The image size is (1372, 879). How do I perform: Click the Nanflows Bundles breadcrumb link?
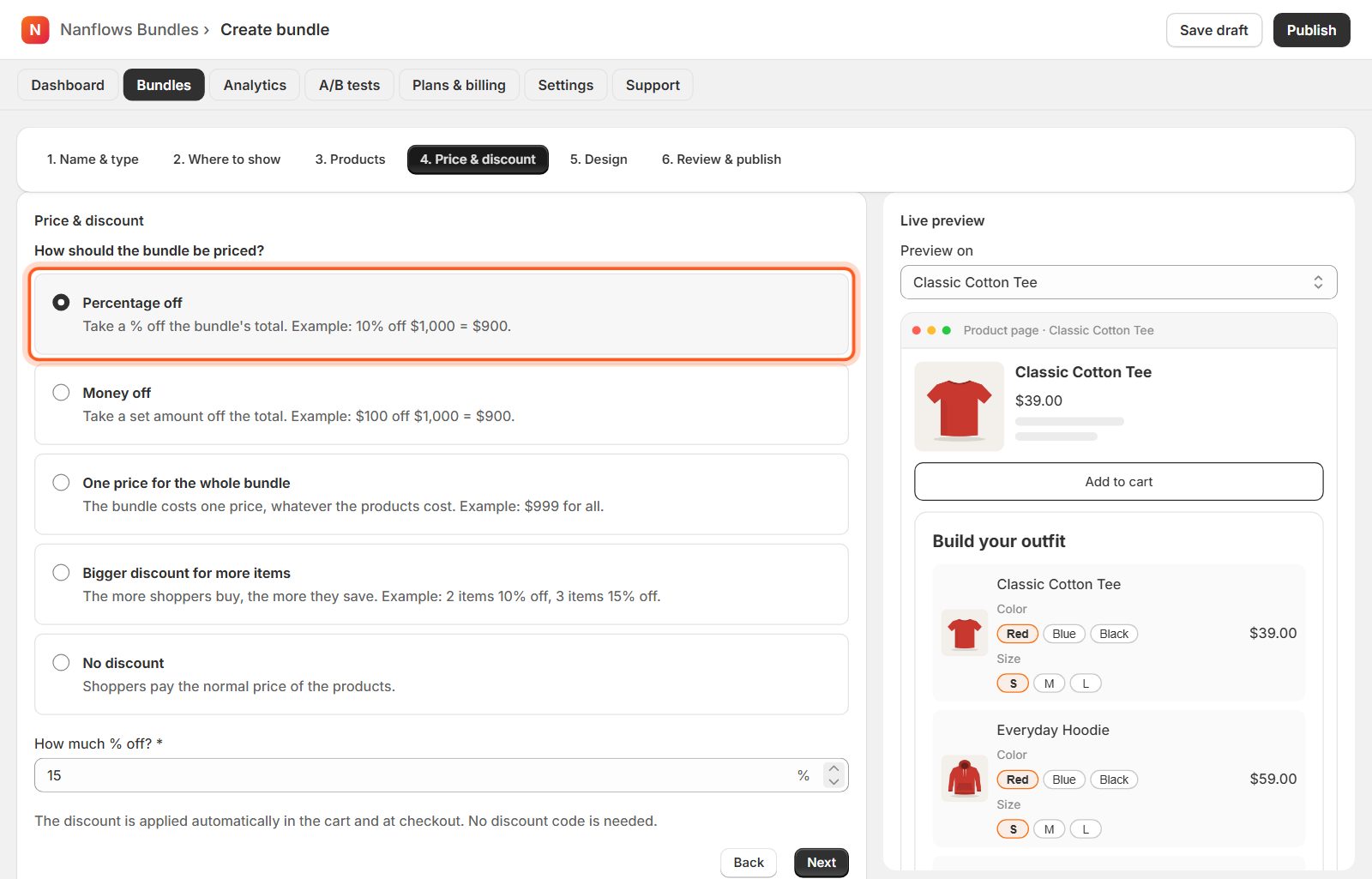tap(129, 30)
